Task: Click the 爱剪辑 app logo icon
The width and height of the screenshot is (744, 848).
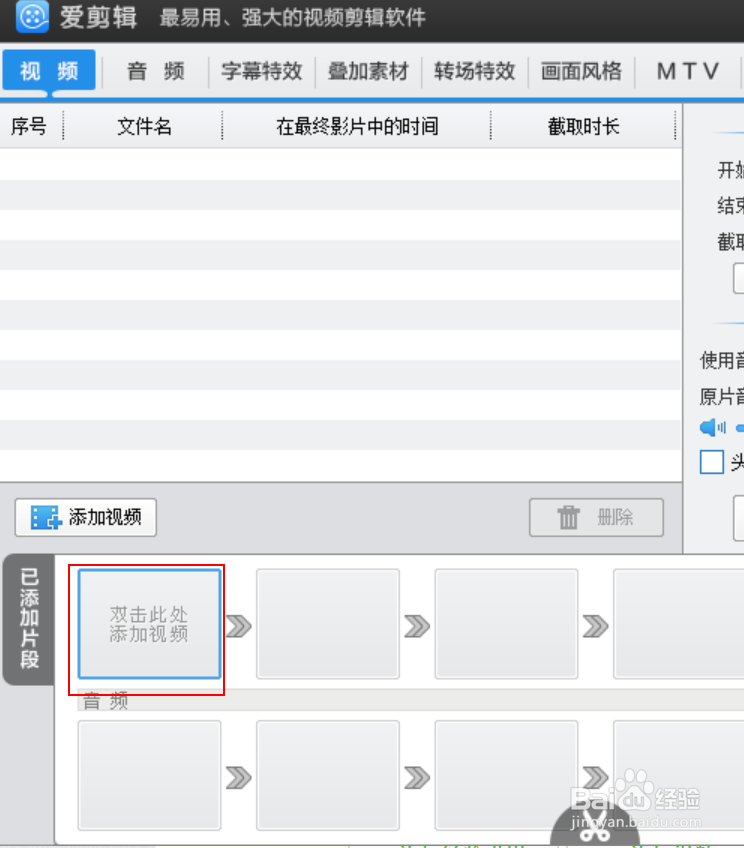Action: pyautogui.click(x=32, y=16)
